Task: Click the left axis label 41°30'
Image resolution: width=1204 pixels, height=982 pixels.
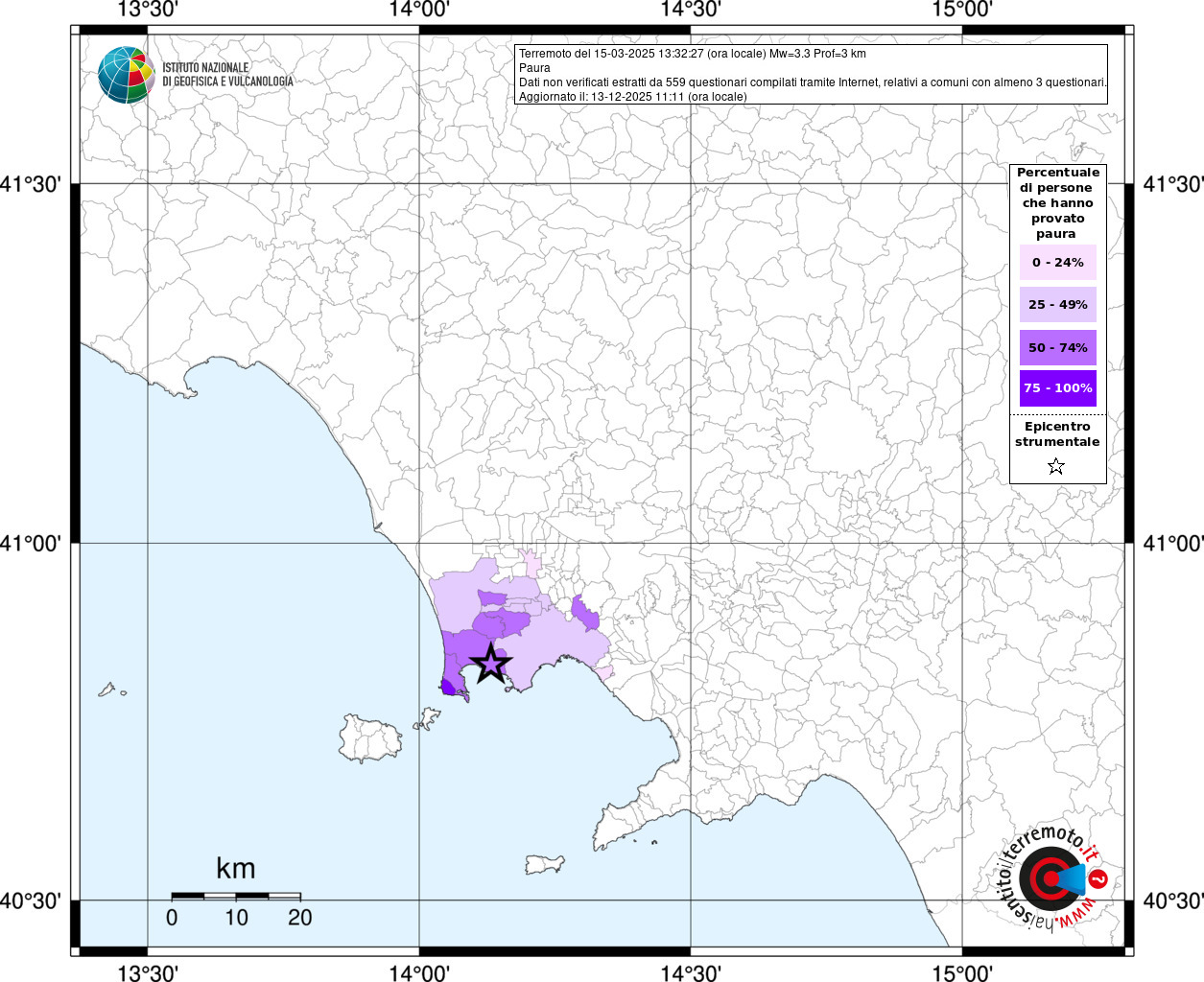Action: [31, 183]
